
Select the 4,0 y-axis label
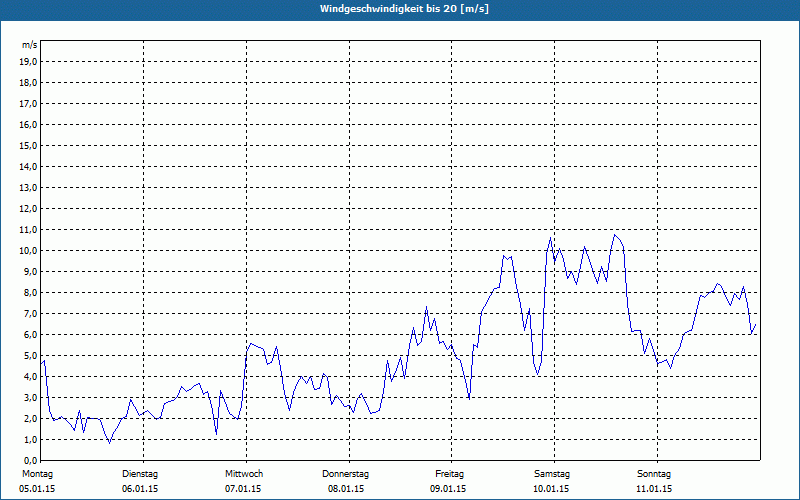(30, 377)
